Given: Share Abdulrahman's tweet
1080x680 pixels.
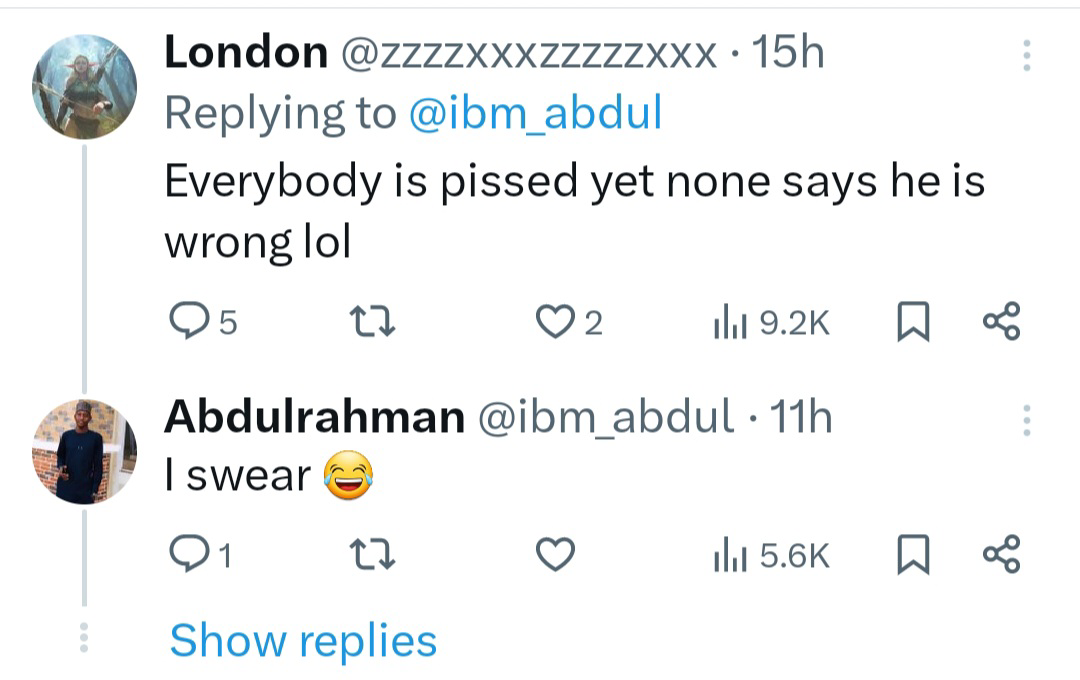Looking at the screenshot, I should [1001, 556].
